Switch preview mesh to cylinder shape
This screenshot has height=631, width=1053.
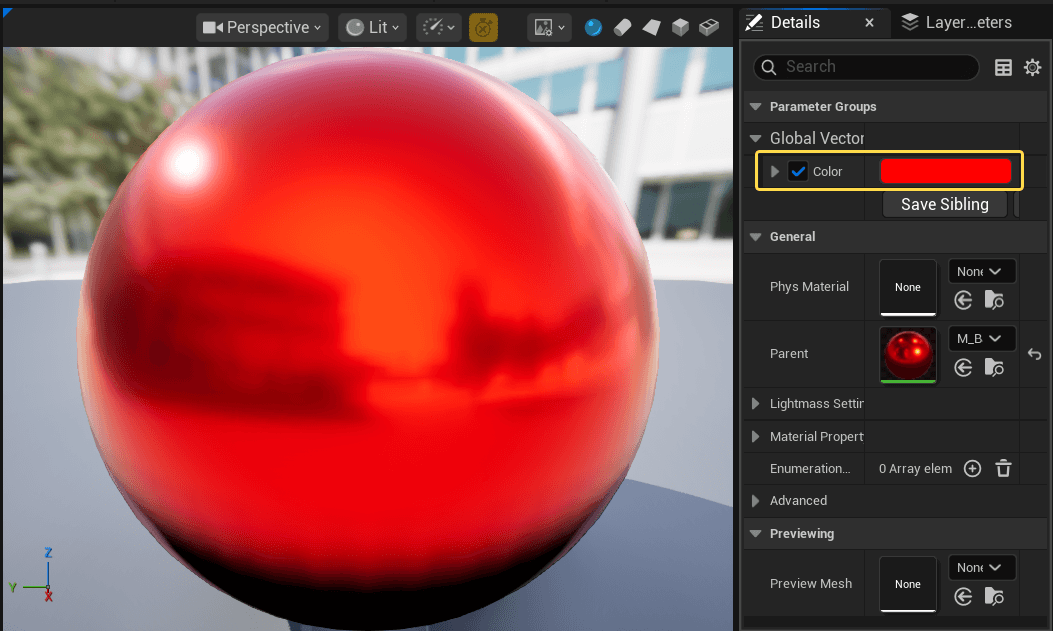click(x=622, y=27)
